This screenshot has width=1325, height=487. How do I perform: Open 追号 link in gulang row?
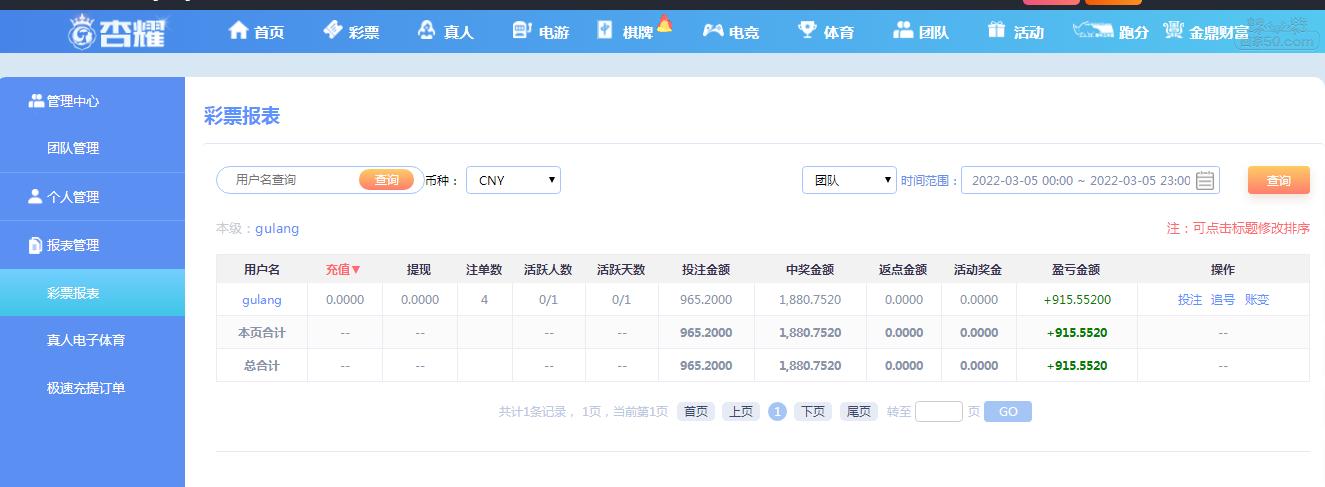1223,299
